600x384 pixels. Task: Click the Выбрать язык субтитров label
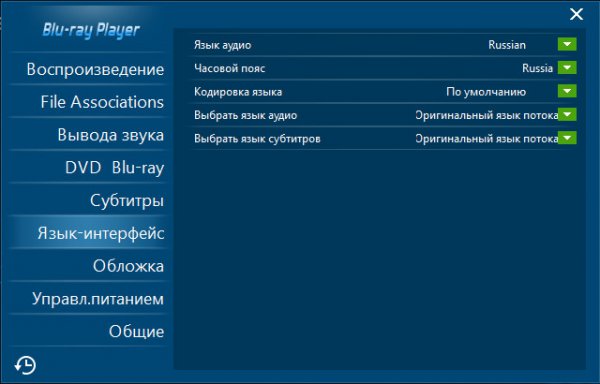[257, 138]
